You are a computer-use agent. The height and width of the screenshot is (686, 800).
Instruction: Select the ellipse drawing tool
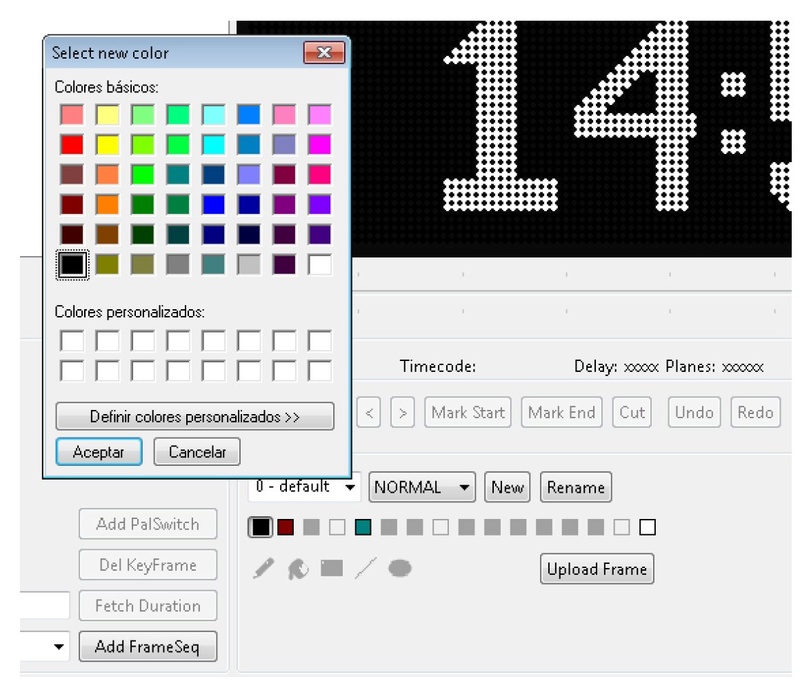click(399, 568)
